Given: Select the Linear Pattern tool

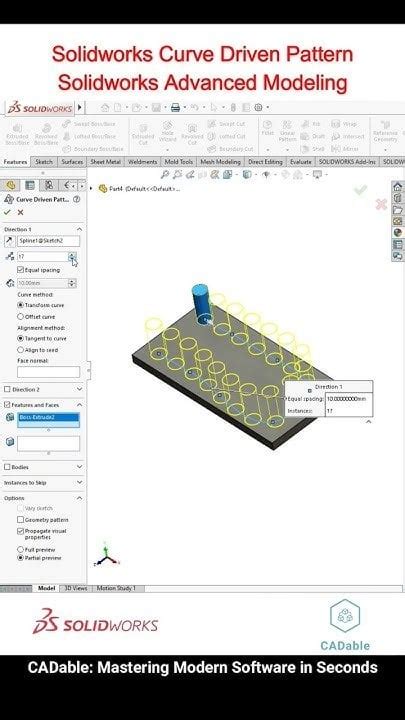Looking at the screenshot, I should (x=287, y=131).
